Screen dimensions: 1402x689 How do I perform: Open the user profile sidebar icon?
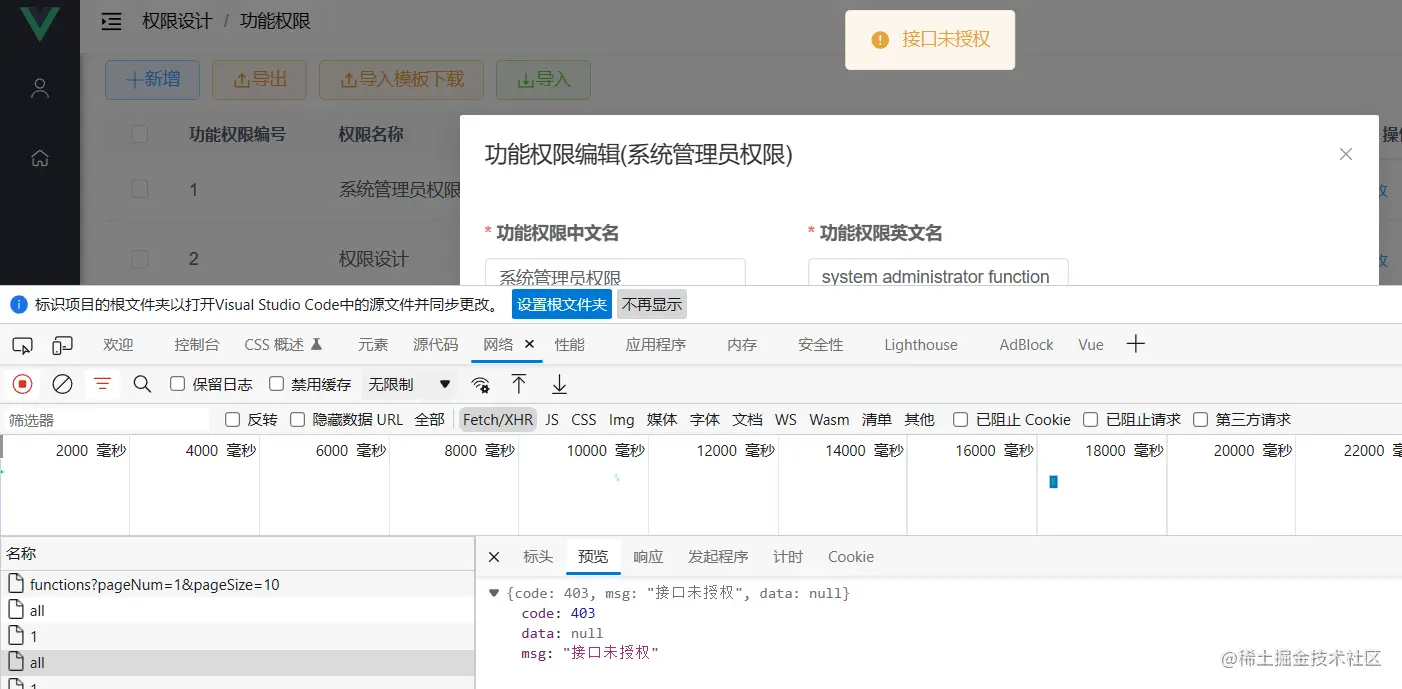point(40,88)
